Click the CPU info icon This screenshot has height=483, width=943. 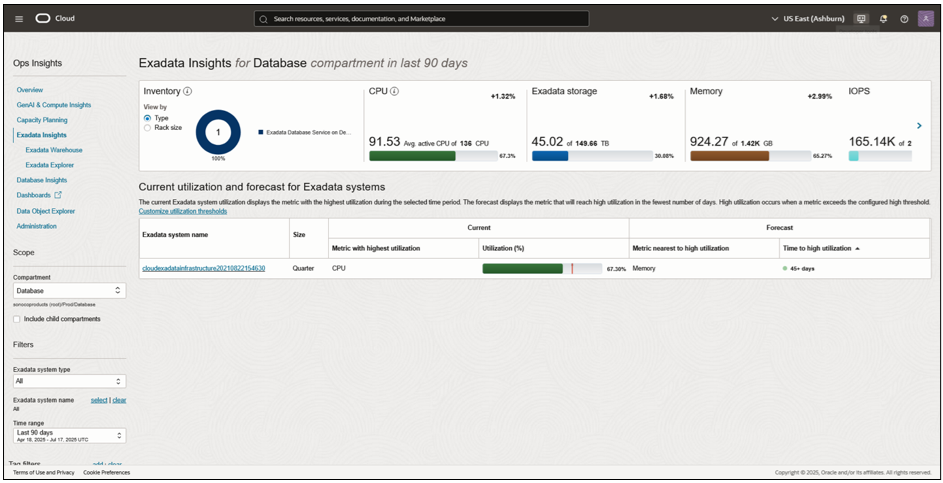coord(394,91)
